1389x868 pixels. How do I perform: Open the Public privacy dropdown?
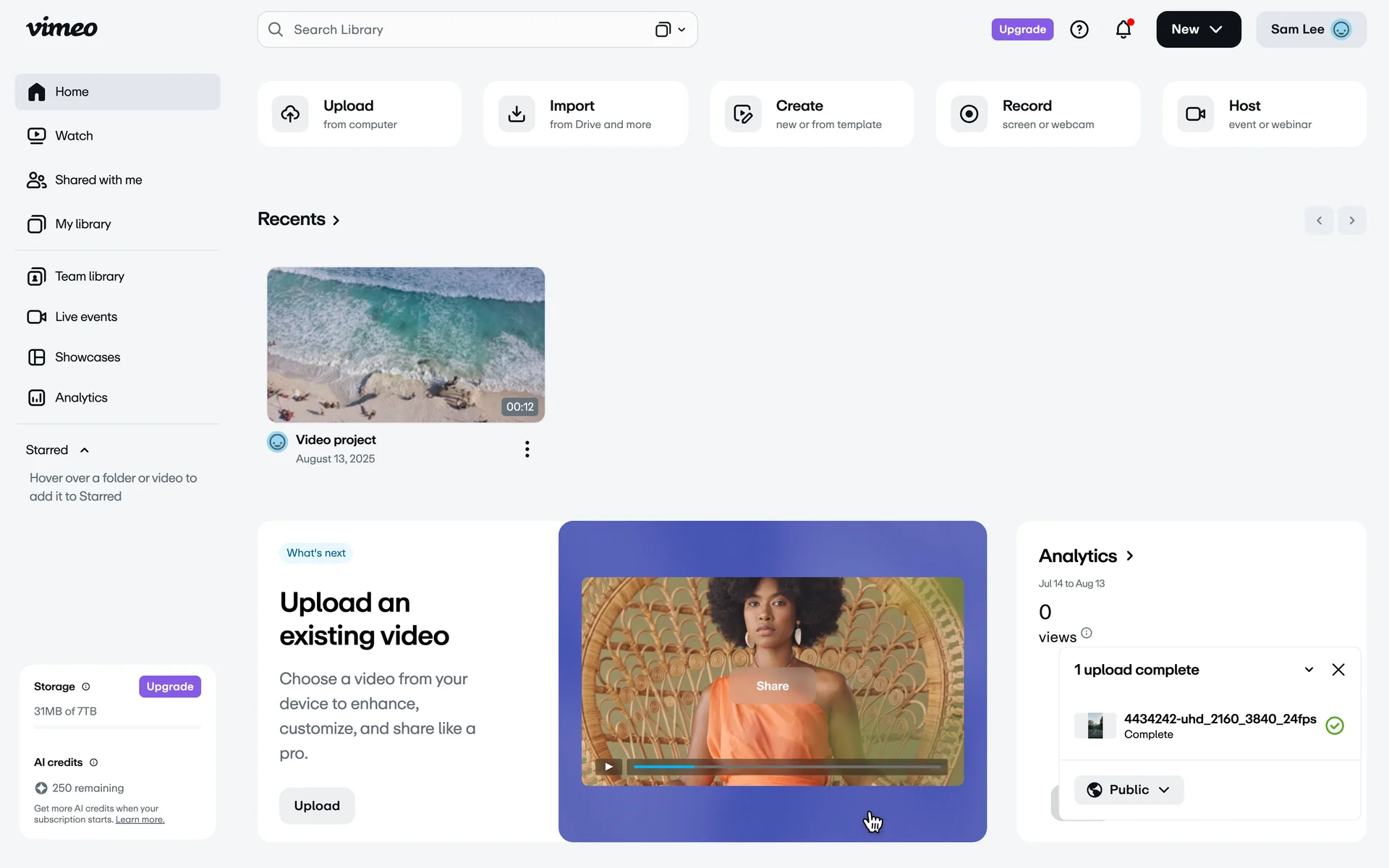coord(1129,790)
